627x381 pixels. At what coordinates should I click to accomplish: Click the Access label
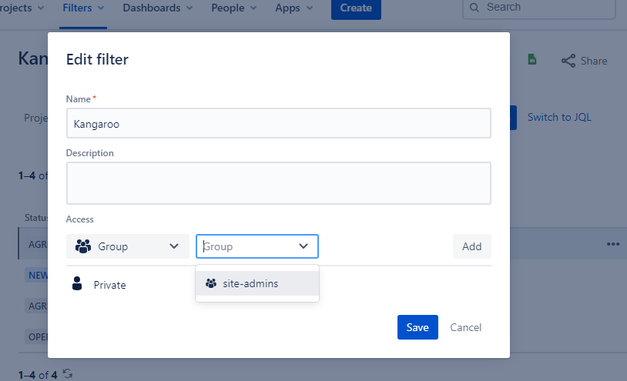pyautogui.click(x=80, y=219)
